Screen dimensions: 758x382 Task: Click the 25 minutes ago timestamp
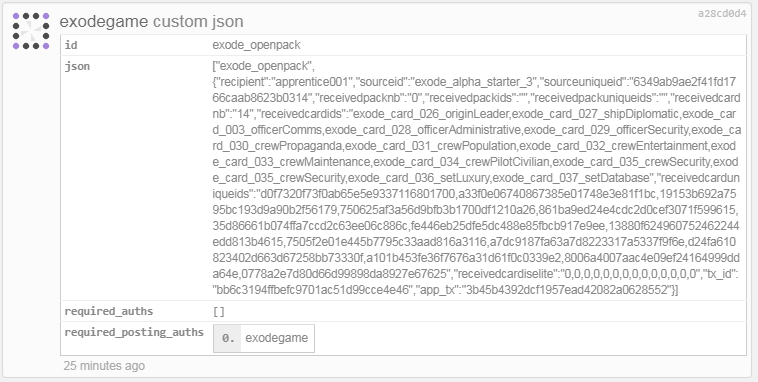pyautogui.click(x=104, y=366)
